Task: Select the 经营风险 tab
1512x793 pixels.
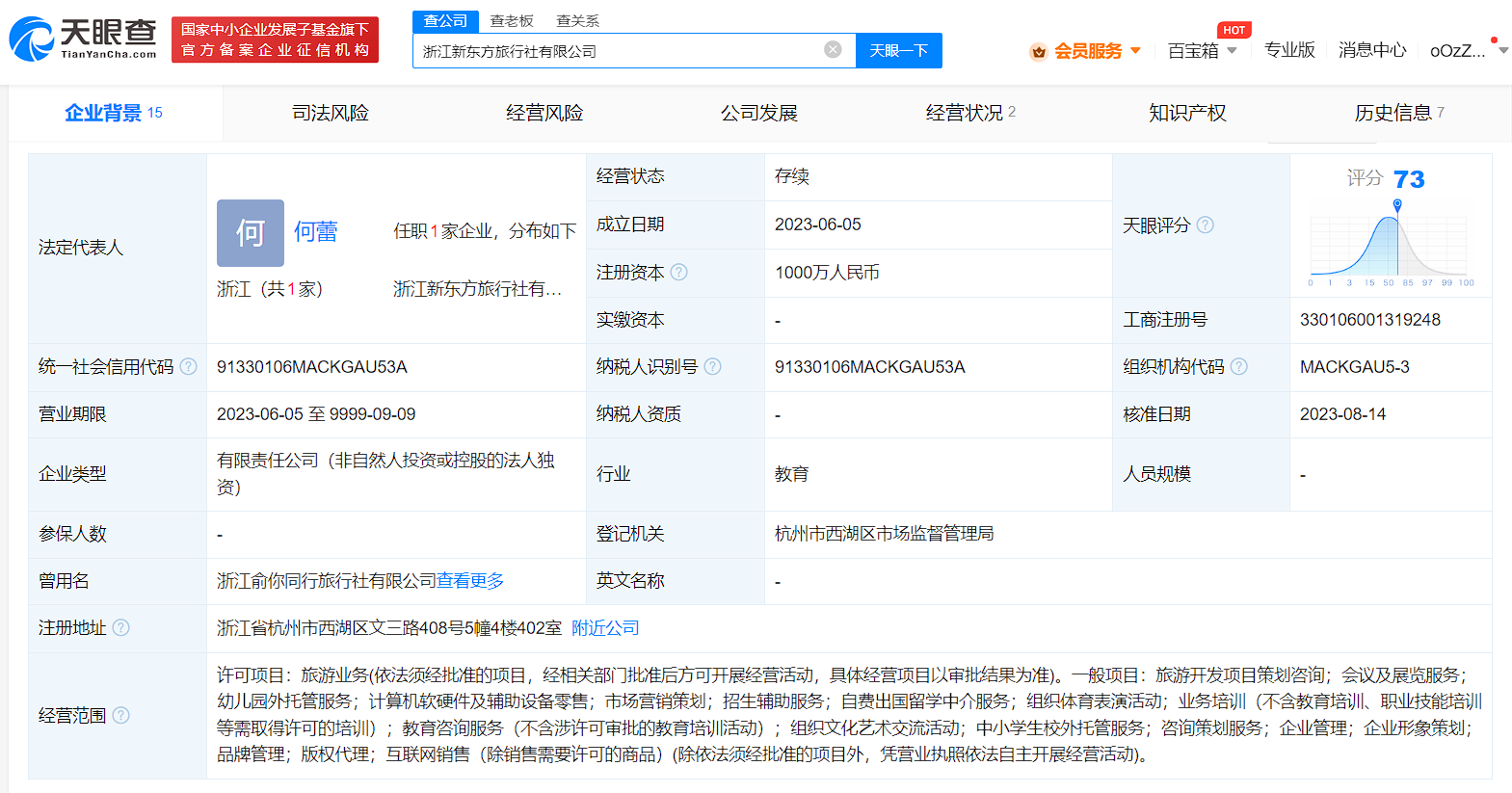Action: 544,113
